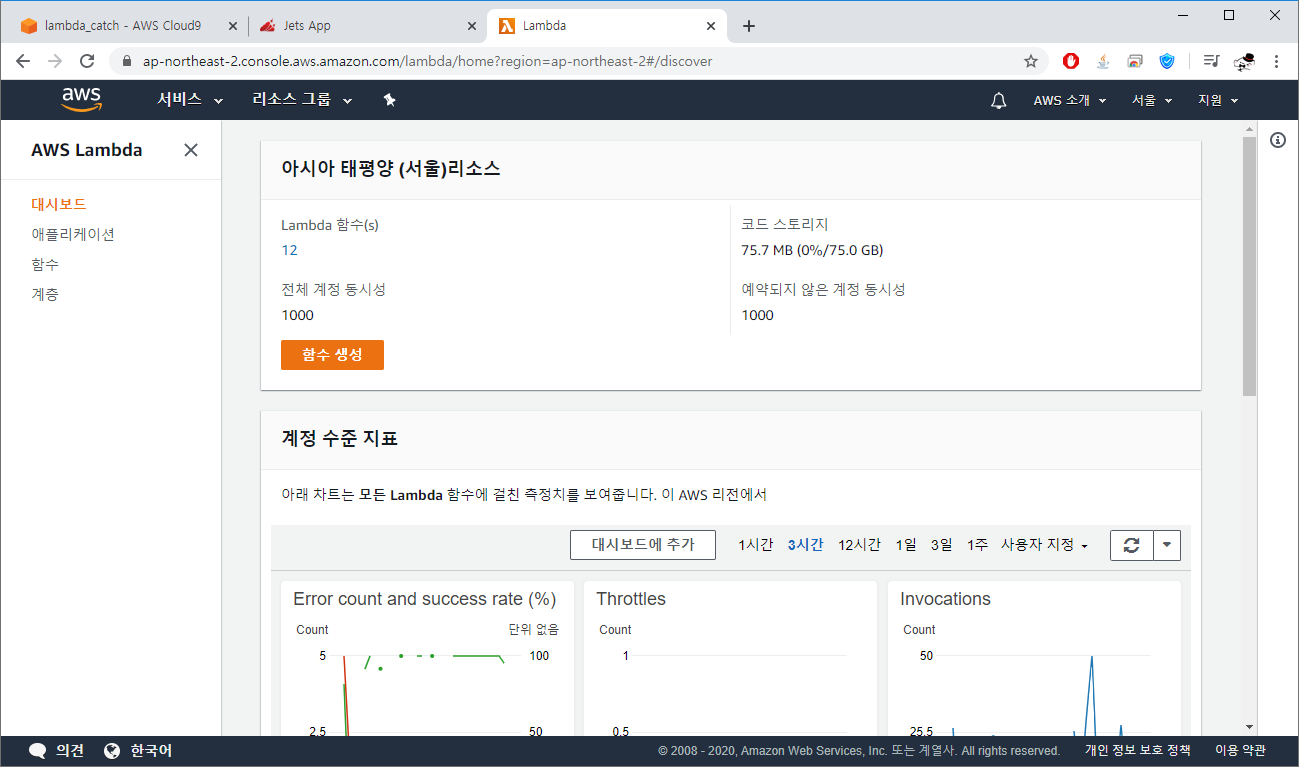1299x767 pixels.
Task: Click the 한국어 language link
Action: [151, 751]
